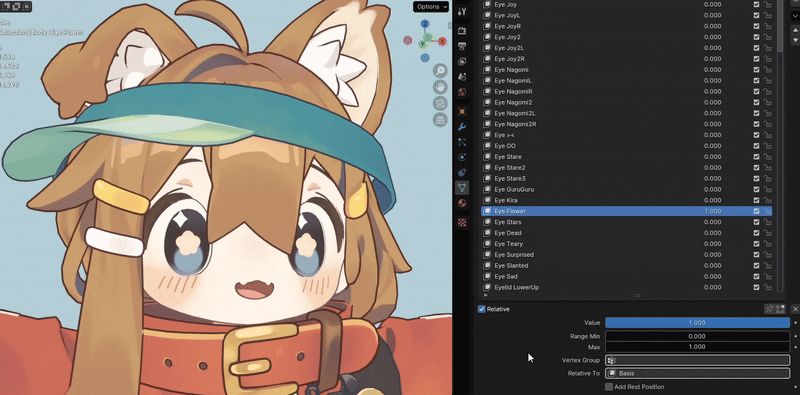Screen dimensions: 800x395
Task: Mute the Eye Joy shape key
Action: point(756,4)
